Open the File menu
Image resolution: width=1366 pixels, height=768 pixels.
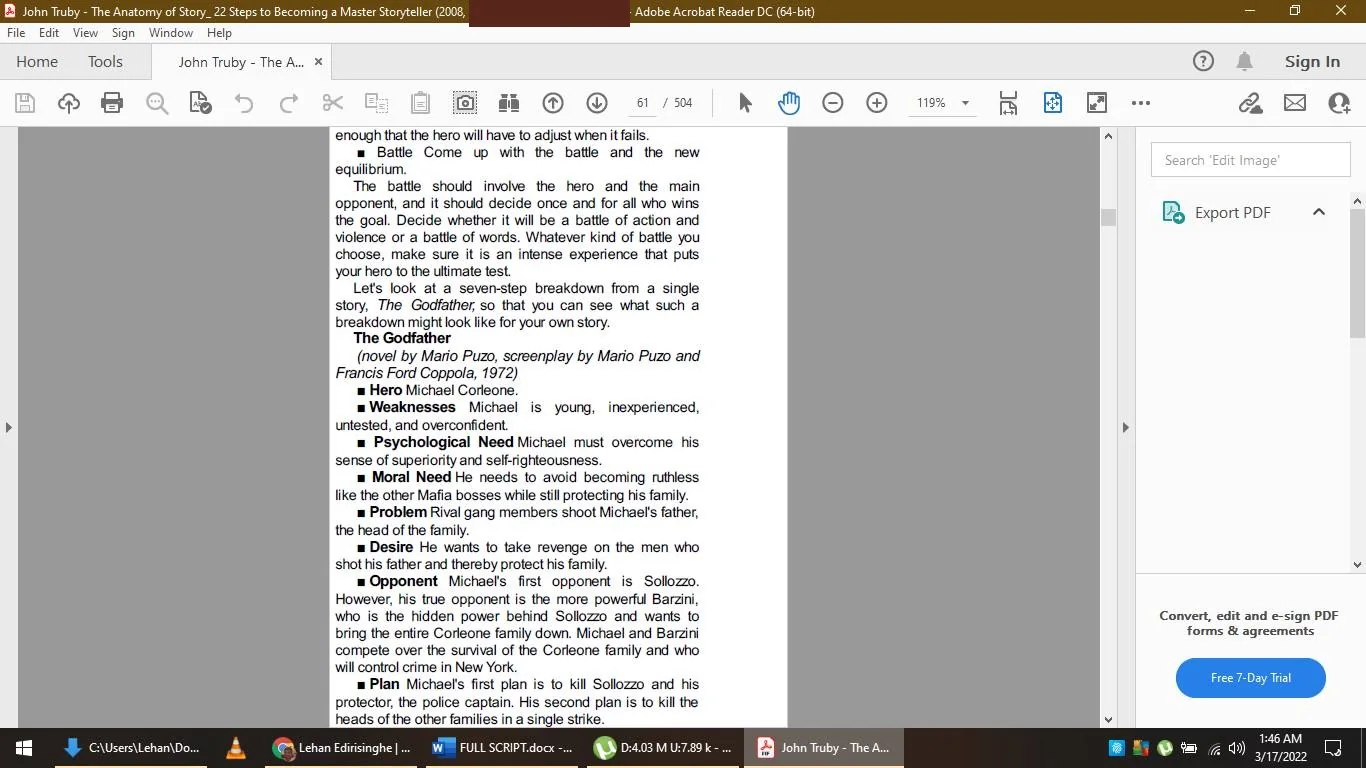16,33
